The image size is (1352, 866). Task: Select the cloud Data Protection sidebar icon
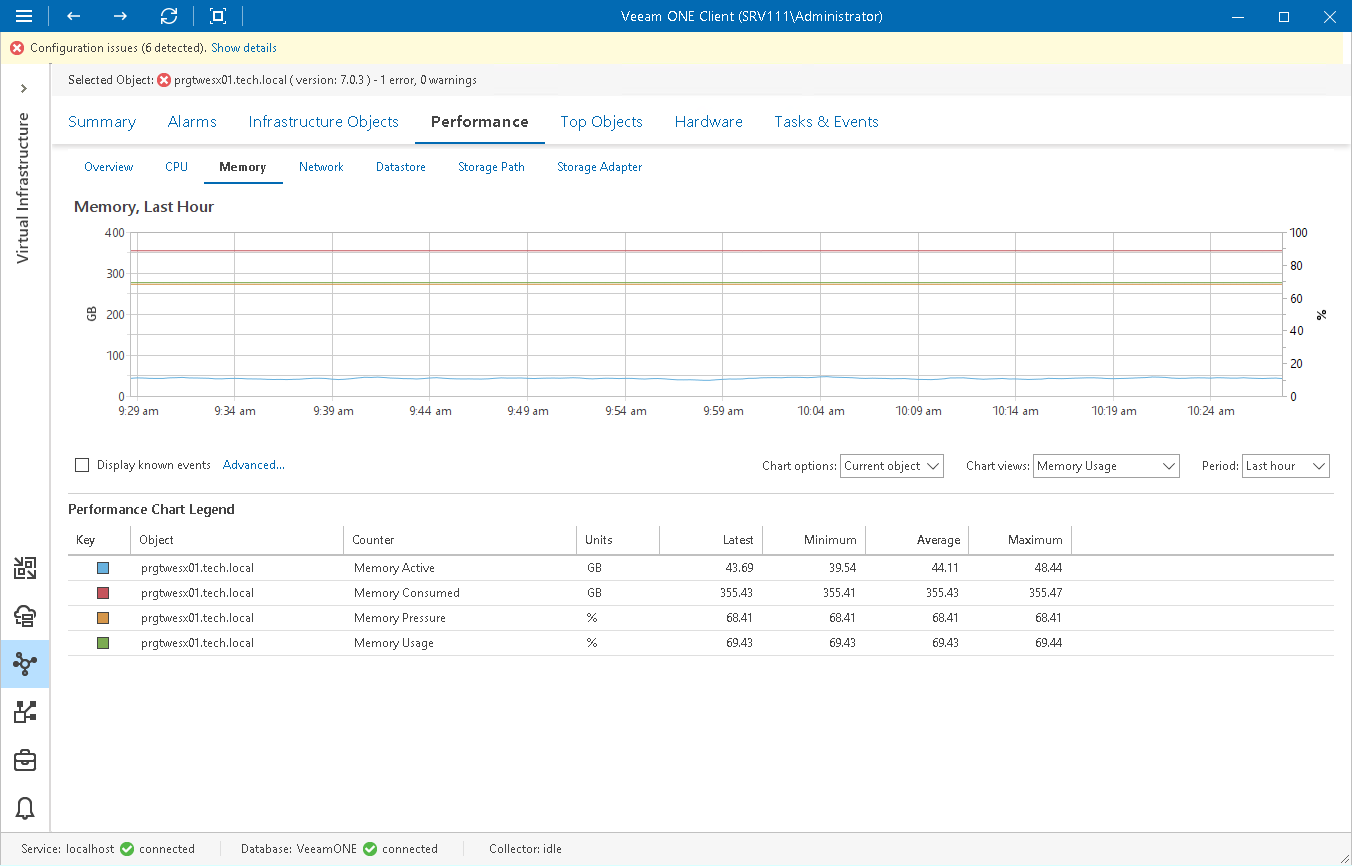pos(25,616)
